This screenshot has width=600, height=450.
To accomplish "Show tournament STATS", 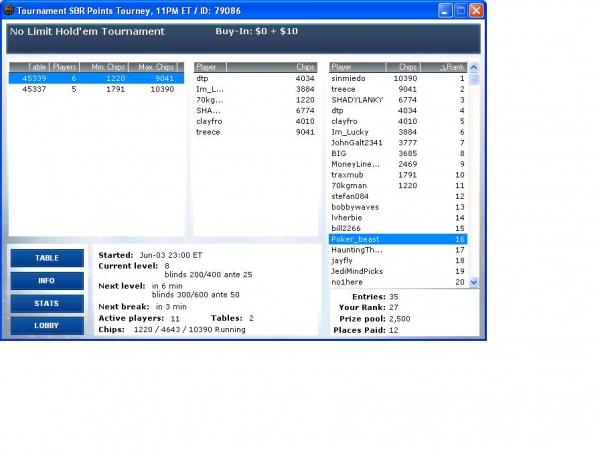I will [47, 303].
